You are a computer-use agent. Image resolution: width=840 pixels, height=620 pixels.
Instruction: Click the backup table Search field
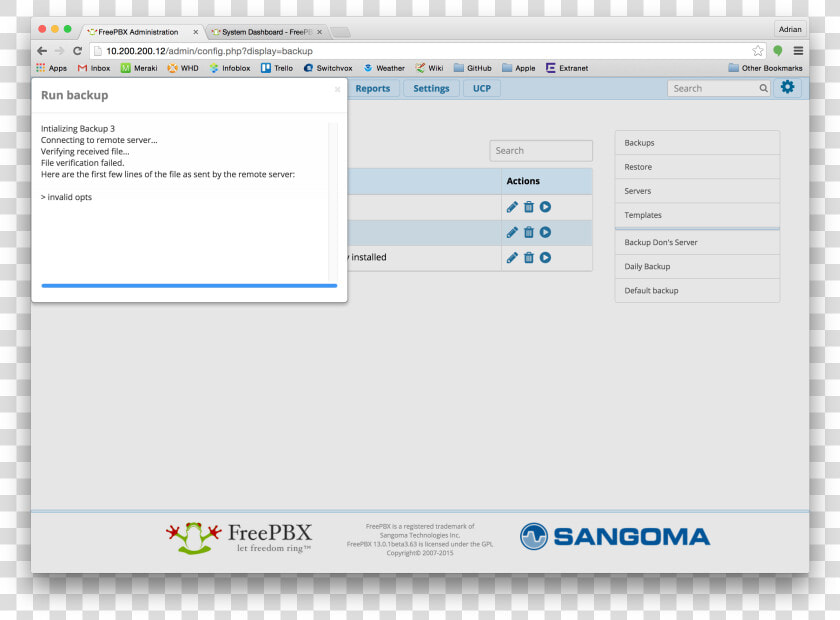pyautogui.click(x=541, y=151)
